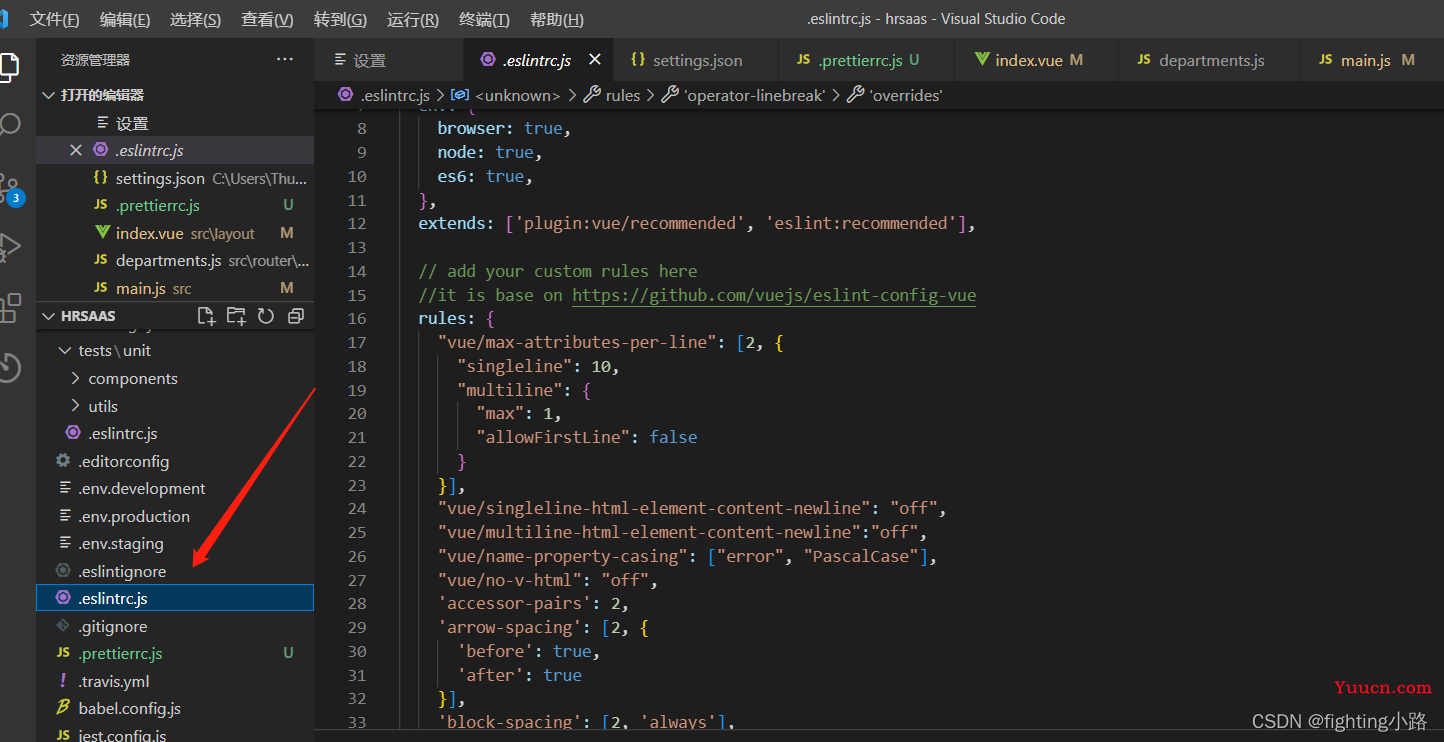The image size is (1444, 742).
Task: Click the 'arrow-spacing' rule text
Action: point(510,627)
